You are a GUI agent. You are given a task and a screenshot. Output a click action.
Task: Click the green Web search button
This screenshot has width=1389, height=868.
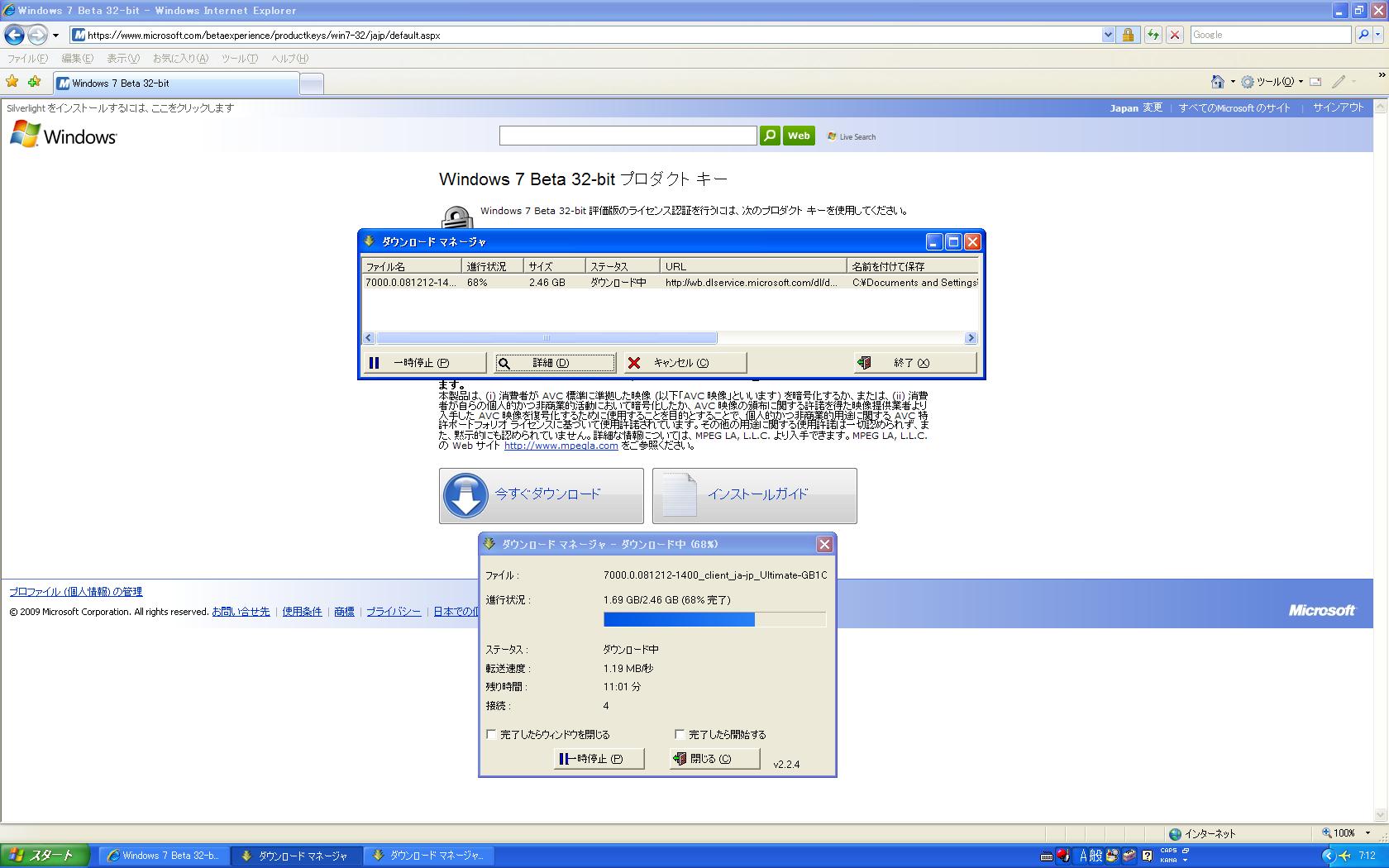point(800,136)
